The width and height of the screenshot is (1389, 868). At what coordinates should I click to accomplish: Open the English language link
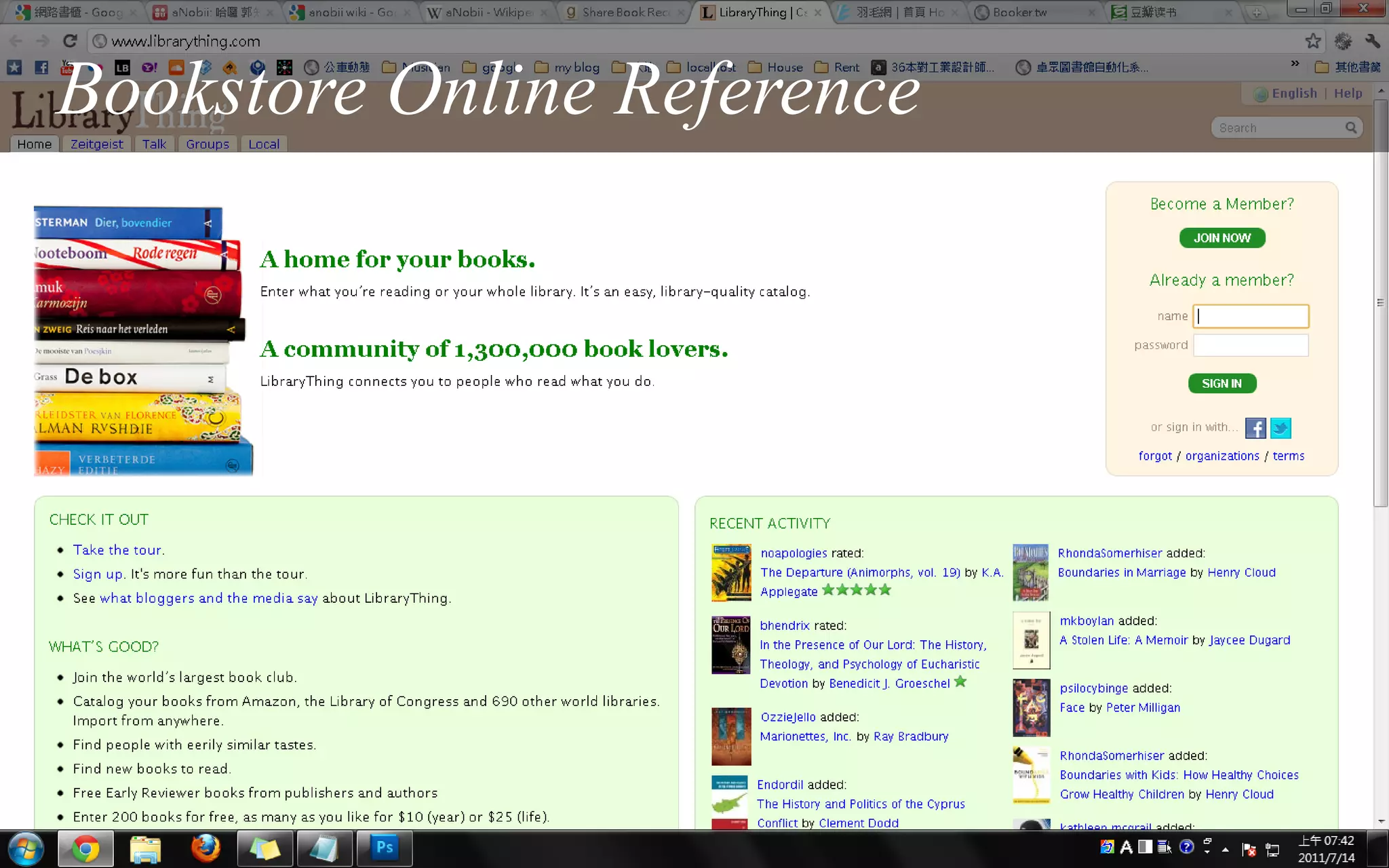[x=1294, y=94]
